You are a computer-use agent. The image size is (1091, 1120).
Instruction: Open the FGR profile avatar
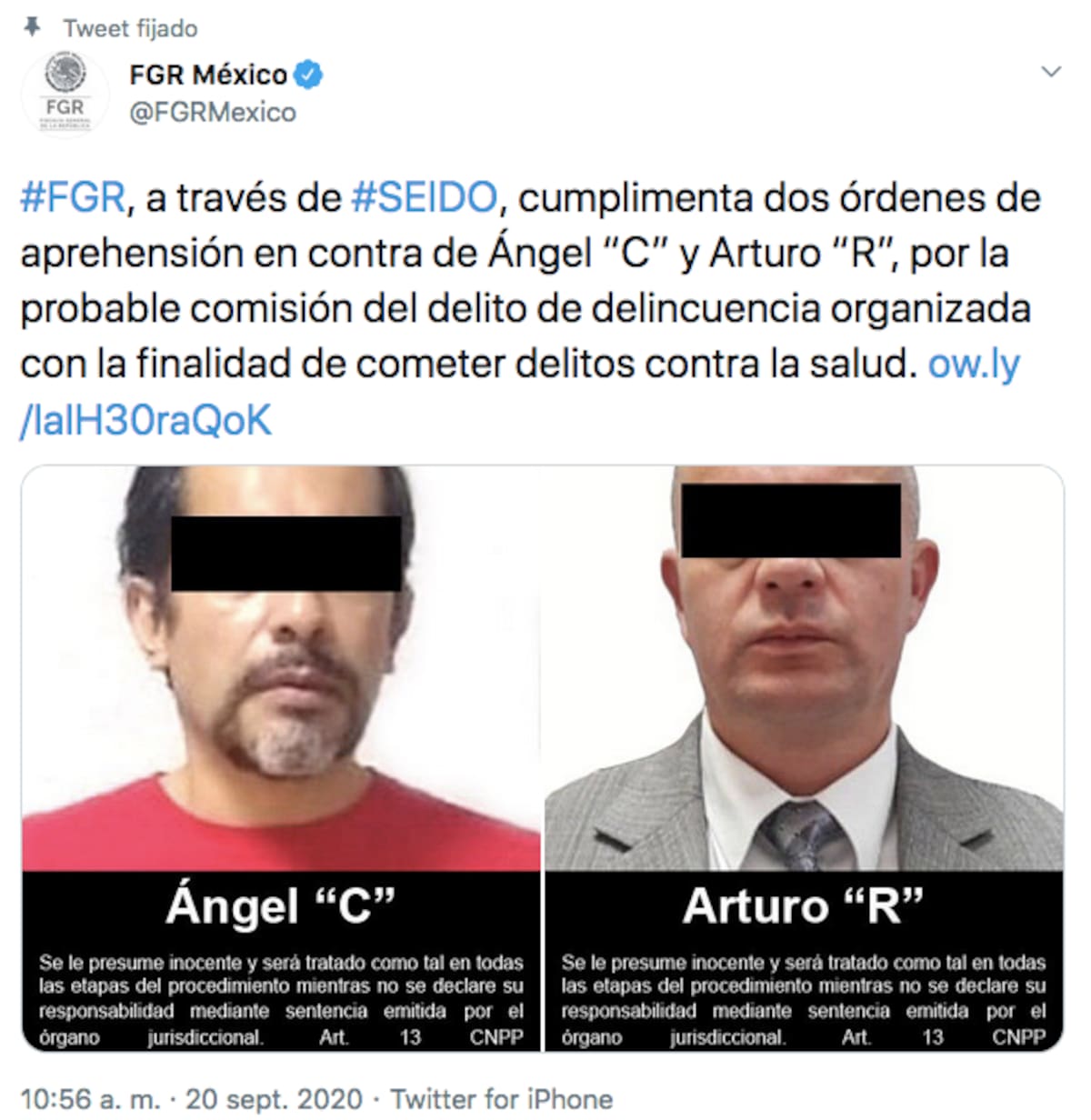65,93
